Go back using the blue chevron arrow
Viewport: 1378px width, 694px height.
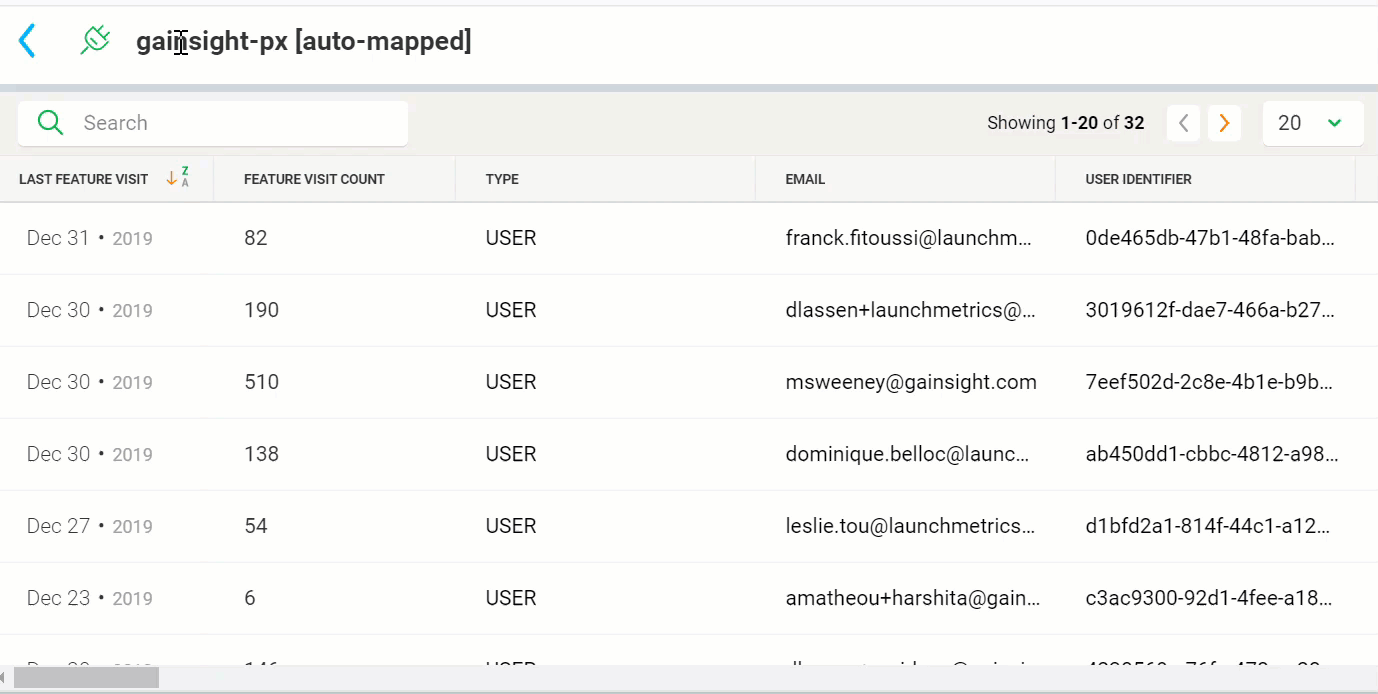coord(28,41)
